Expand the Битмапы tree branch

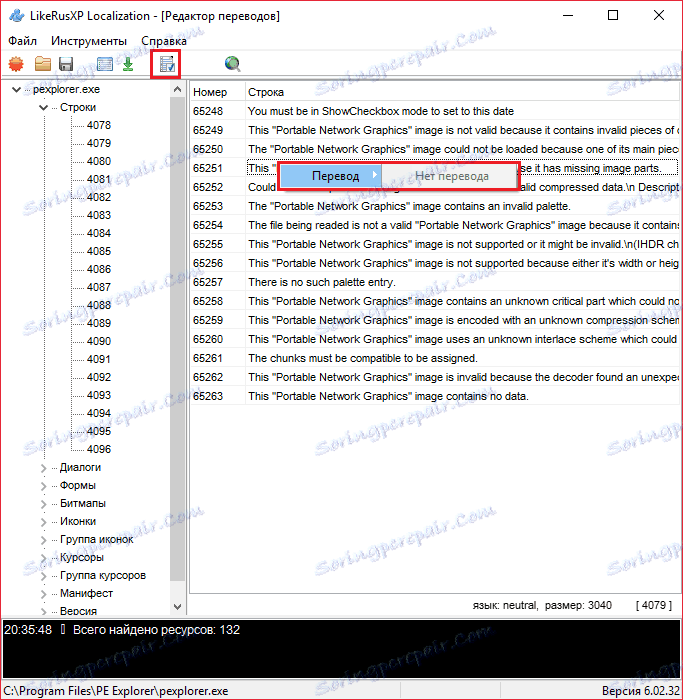tap(43, 504)
